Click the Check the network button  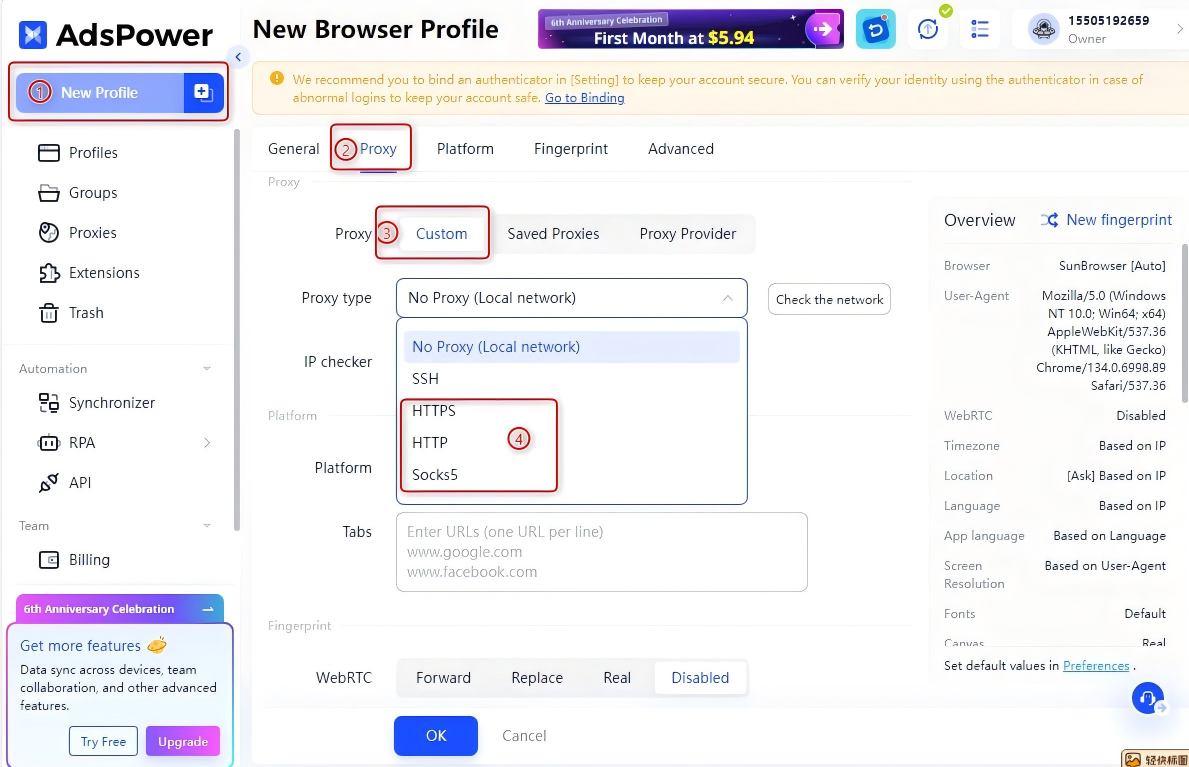[829, 299]
